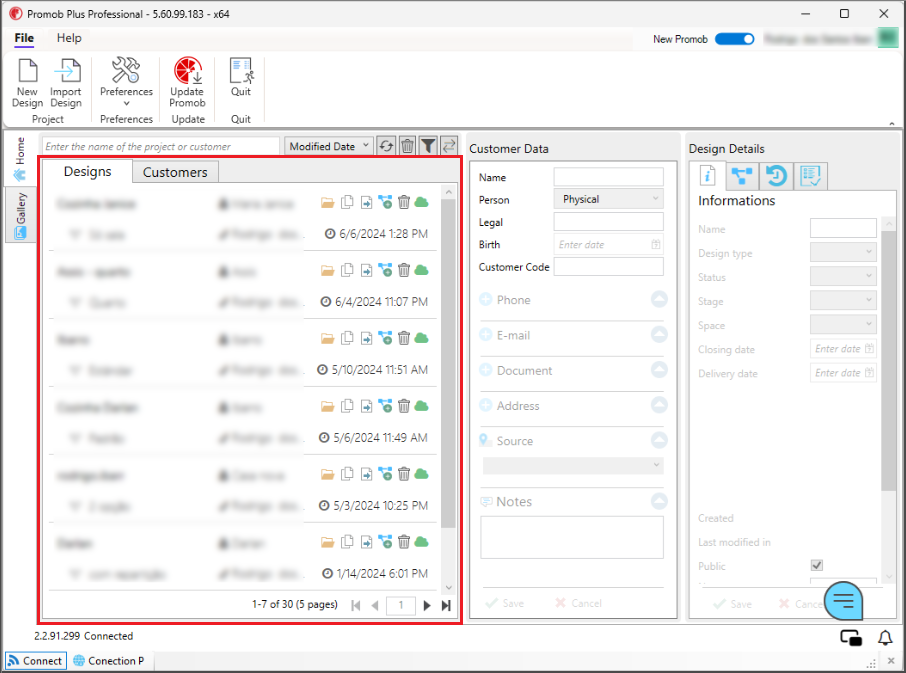Open the Modified Date sort dropdown
The width and height of the screenshot is (906, 673).
[x=329, y=146]
